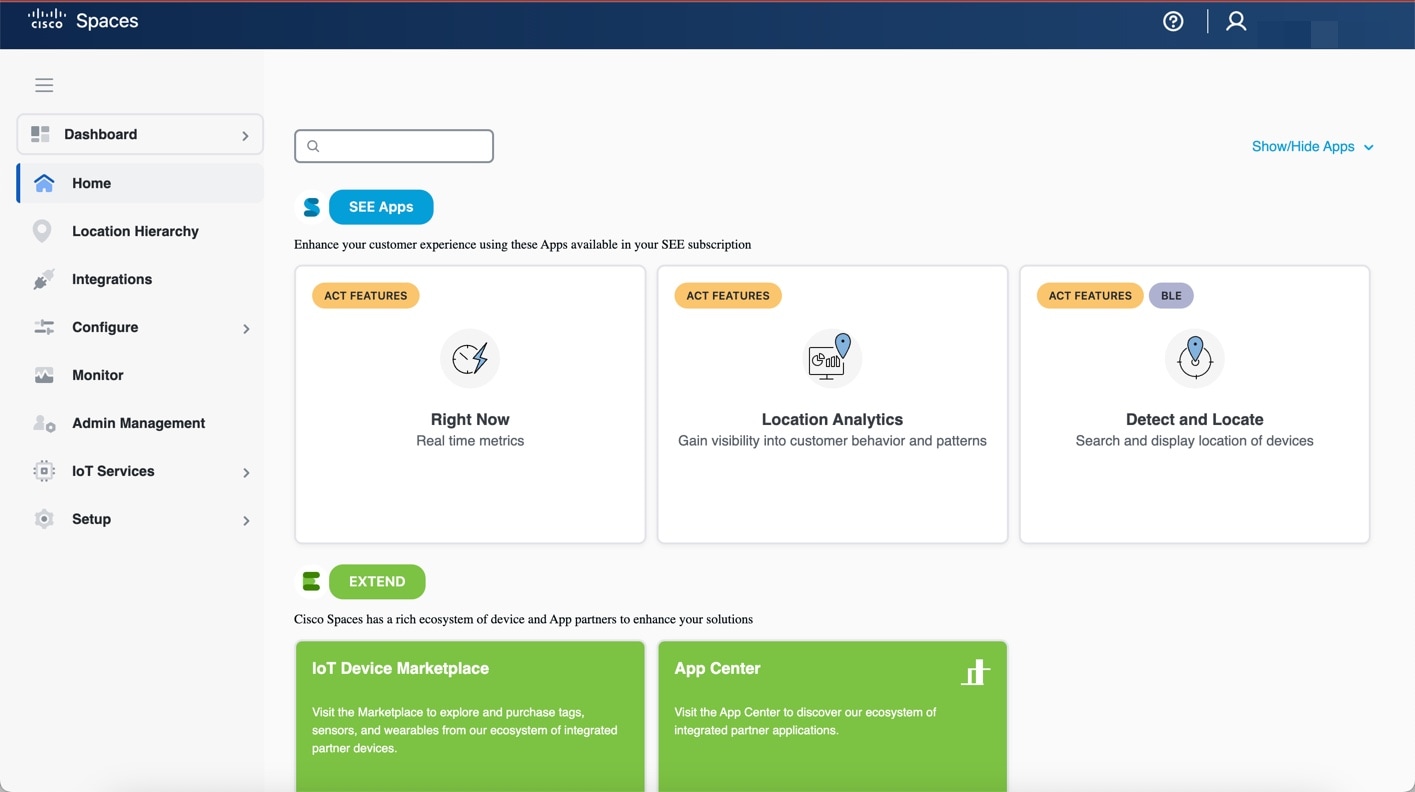Click the Right Now clock-lightning icon
The image size is (1415, 792).
tap(470, 358)
